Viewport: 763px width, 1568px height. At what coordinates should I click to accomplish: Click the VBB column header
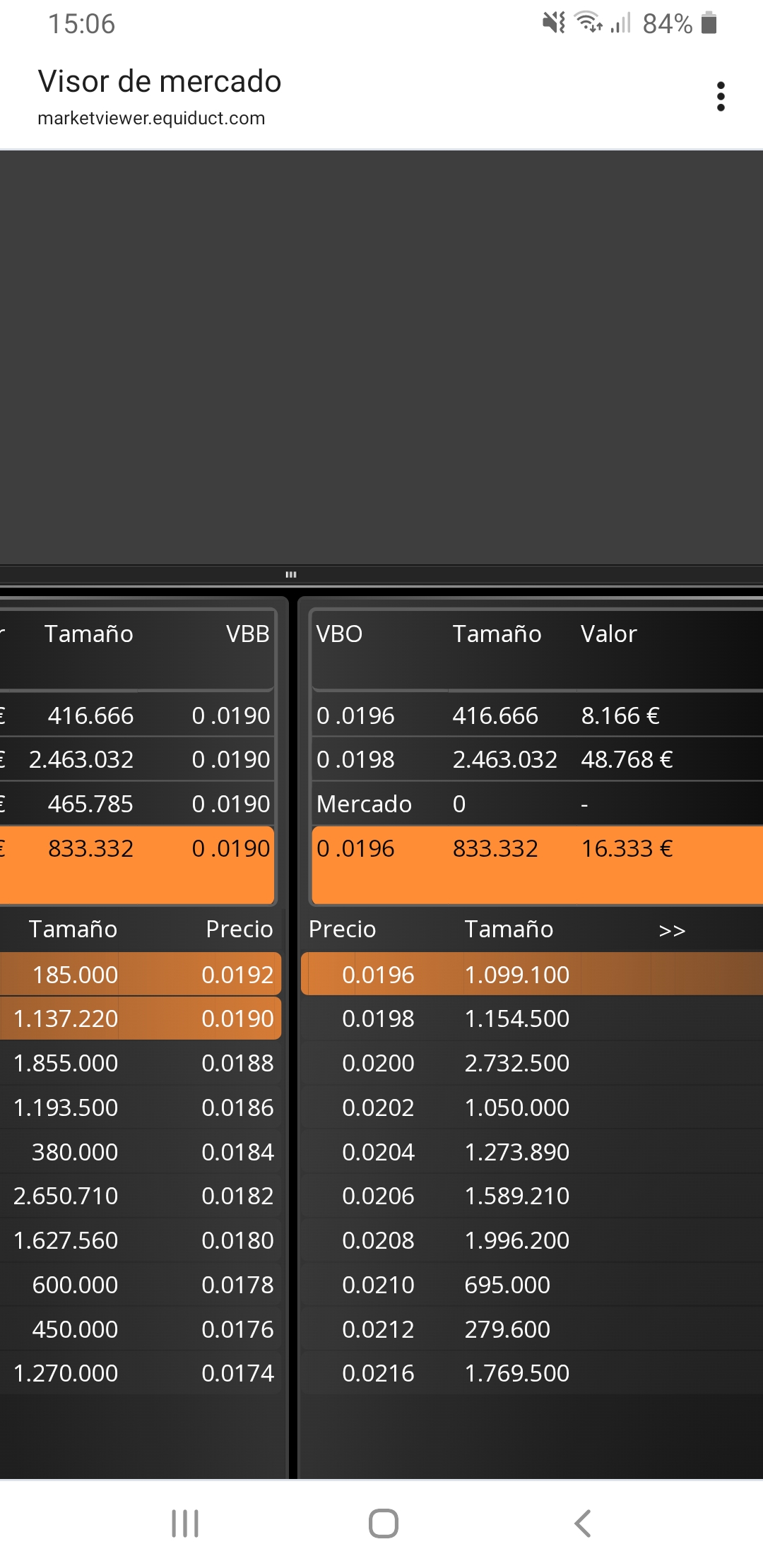tap(248, 634)
